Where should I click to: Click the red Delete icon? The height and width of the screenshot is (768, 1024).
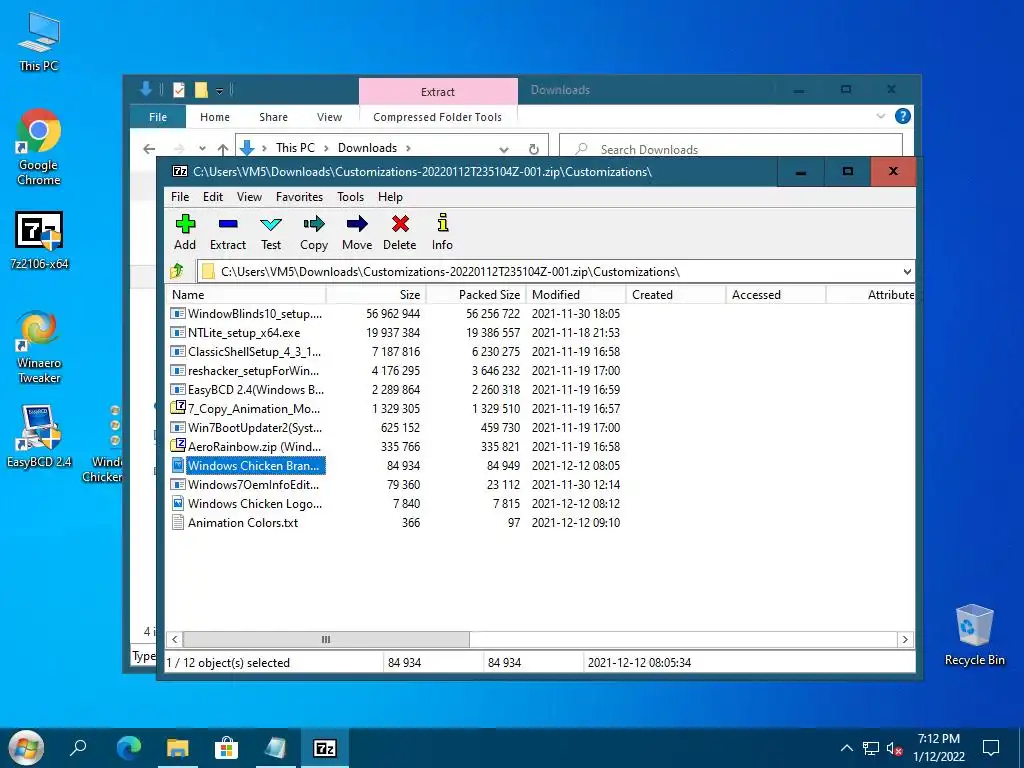400,232
